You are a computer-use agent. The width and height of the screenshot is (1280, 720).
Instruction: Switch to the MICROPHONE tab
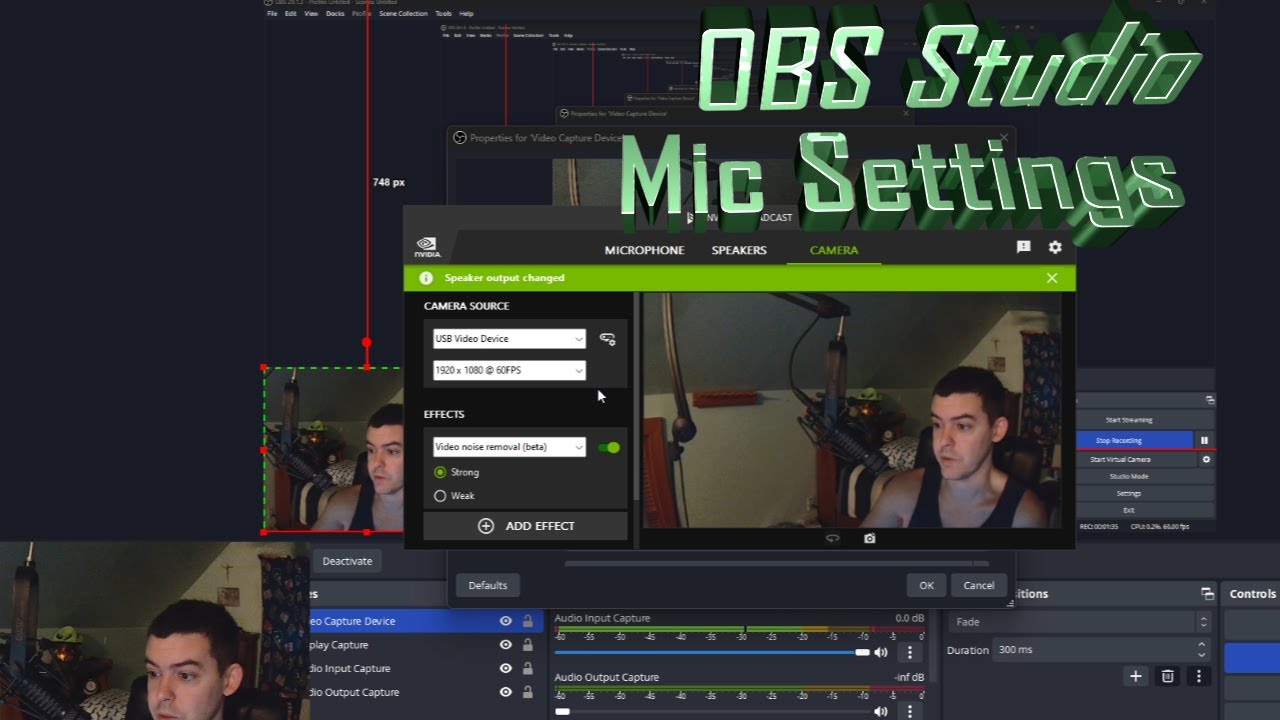[644, 250]
